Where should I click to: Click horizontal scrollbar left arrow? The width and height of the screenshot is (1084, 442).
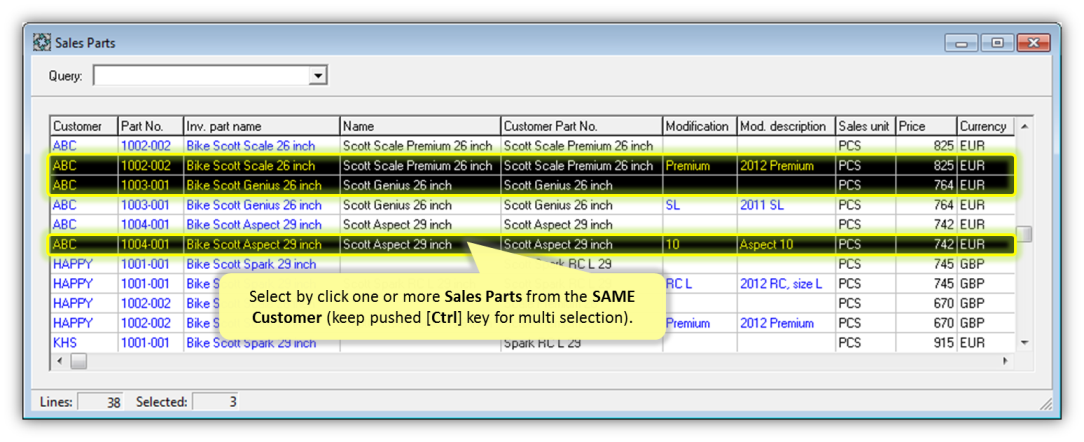(59, 361)
